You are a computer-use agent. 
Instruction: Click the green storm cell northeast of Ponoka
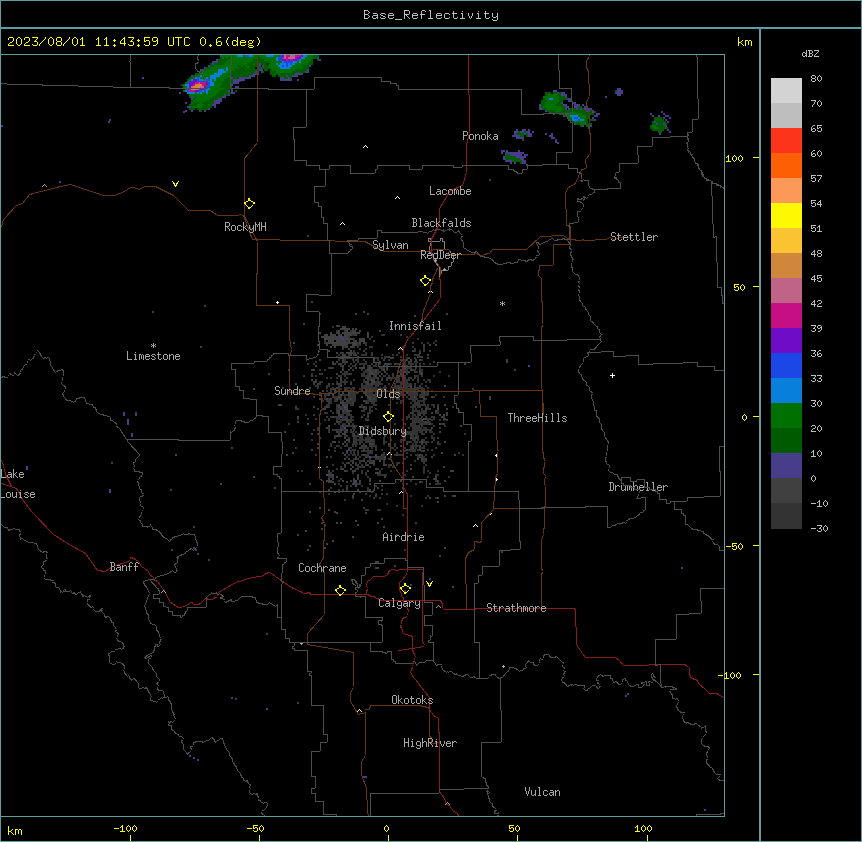[567, 108]
